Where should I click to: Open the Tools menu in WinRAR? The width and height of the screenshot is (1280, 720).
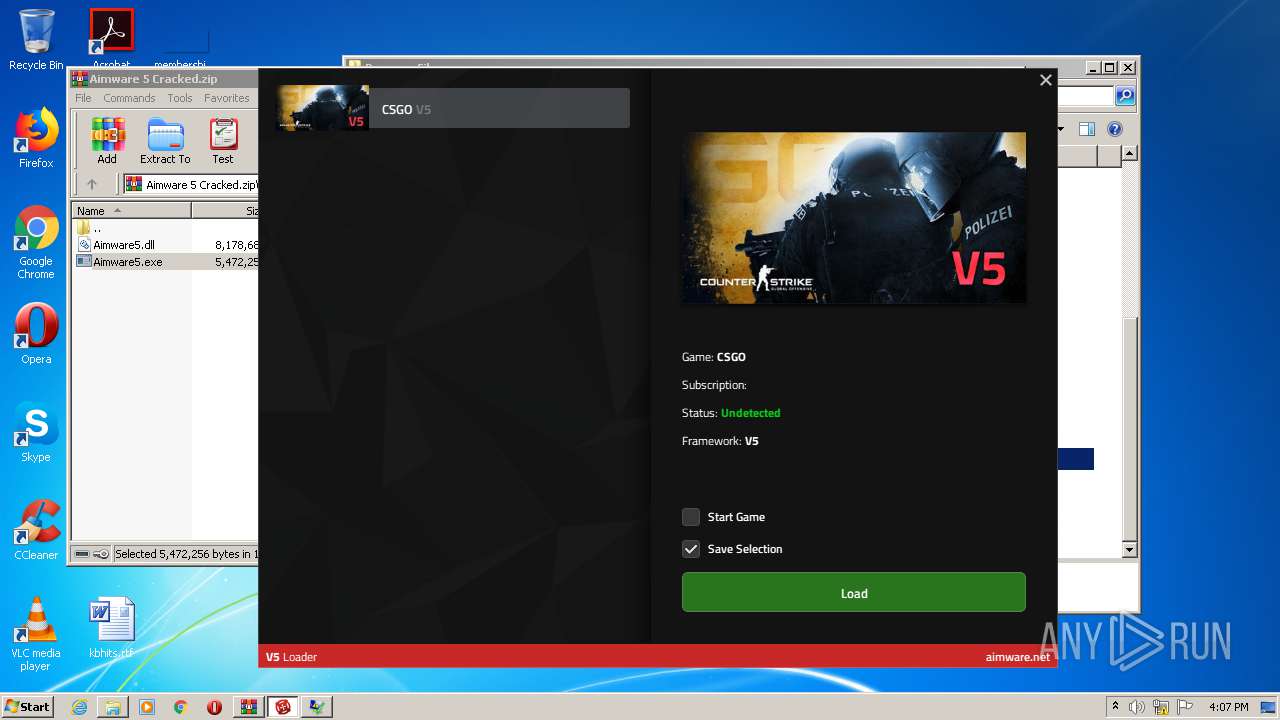[x=180, y=98]
